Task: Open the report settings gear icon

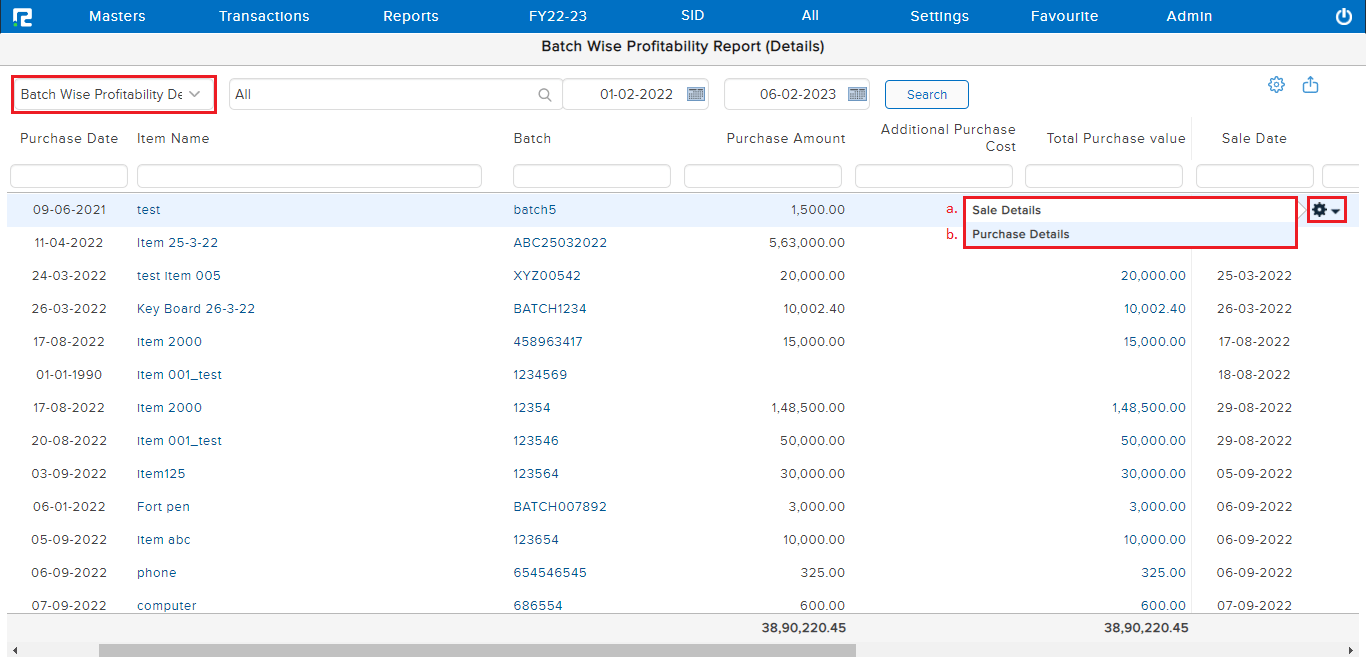Action: click(x=1276, y=85)
